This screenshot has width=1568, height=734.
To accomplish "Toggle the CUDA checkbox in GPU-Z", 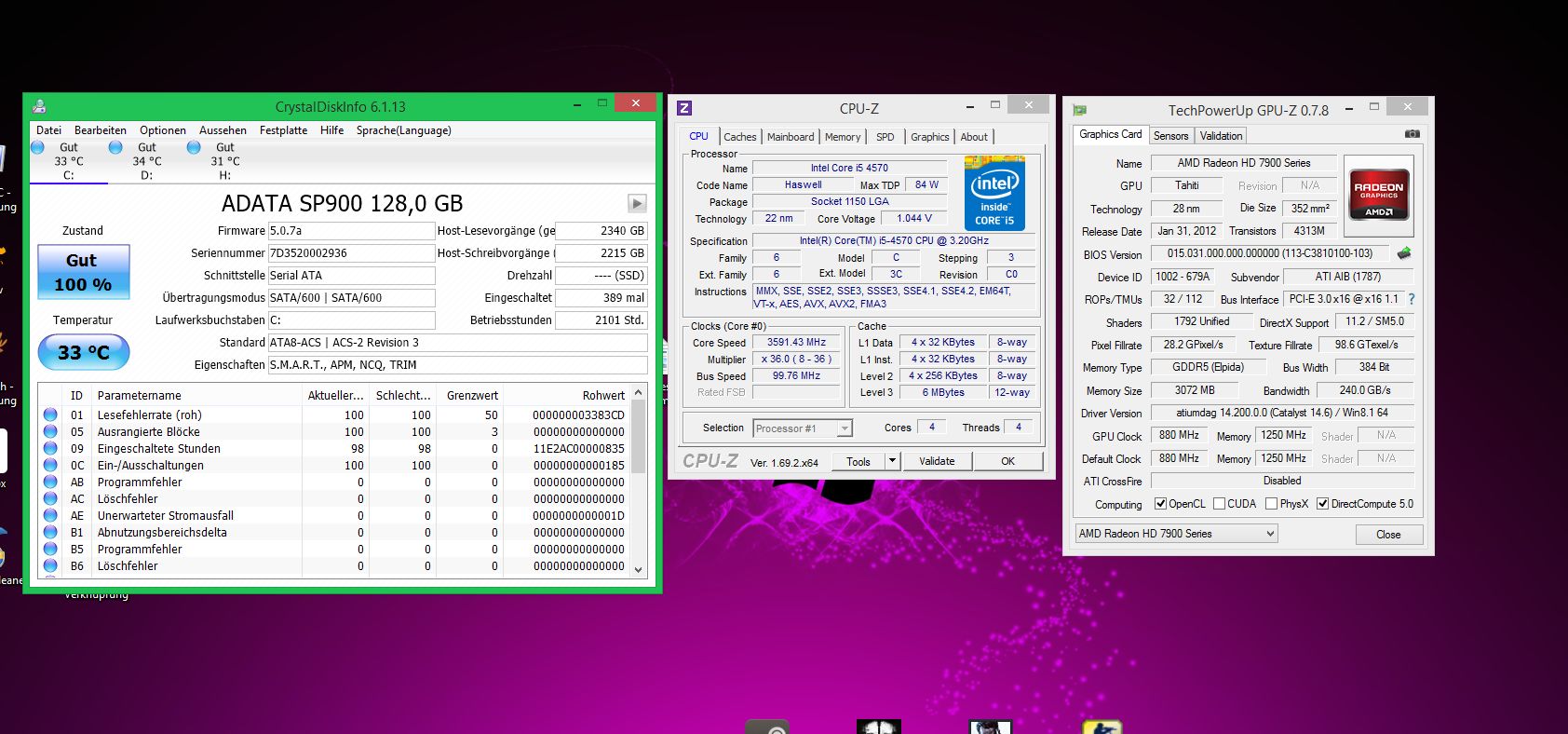I will (1219, 504).
